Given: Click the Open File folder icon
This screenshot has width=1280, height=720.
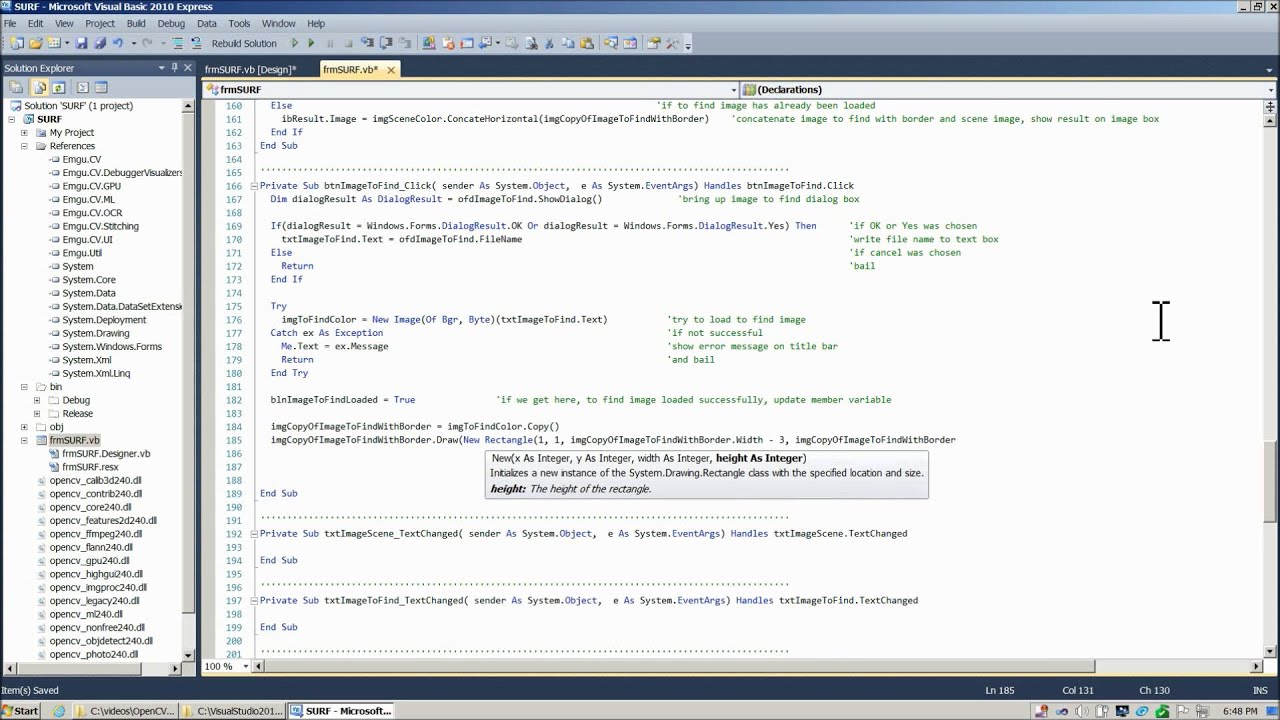Looking at the screenshot, I should 35,44.
